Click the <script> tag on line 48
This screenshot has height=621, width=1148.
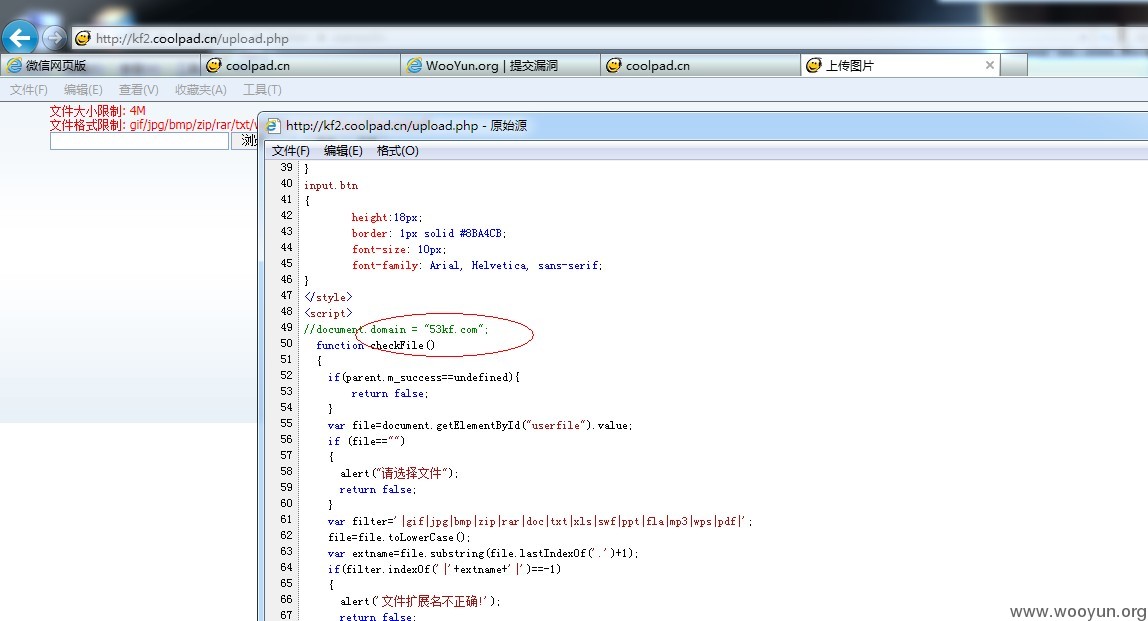coord(328,313)
